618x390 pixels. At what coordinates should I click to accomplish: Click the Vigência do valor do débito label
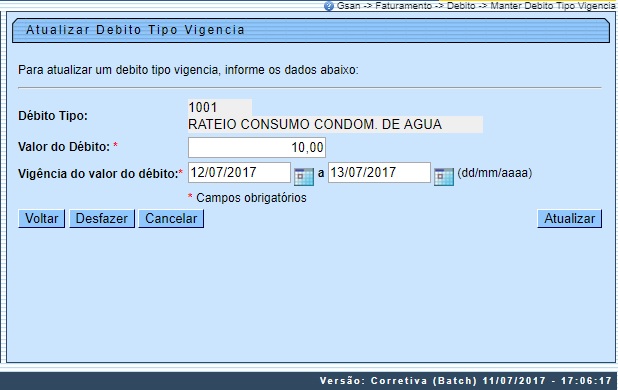point(100,173)
